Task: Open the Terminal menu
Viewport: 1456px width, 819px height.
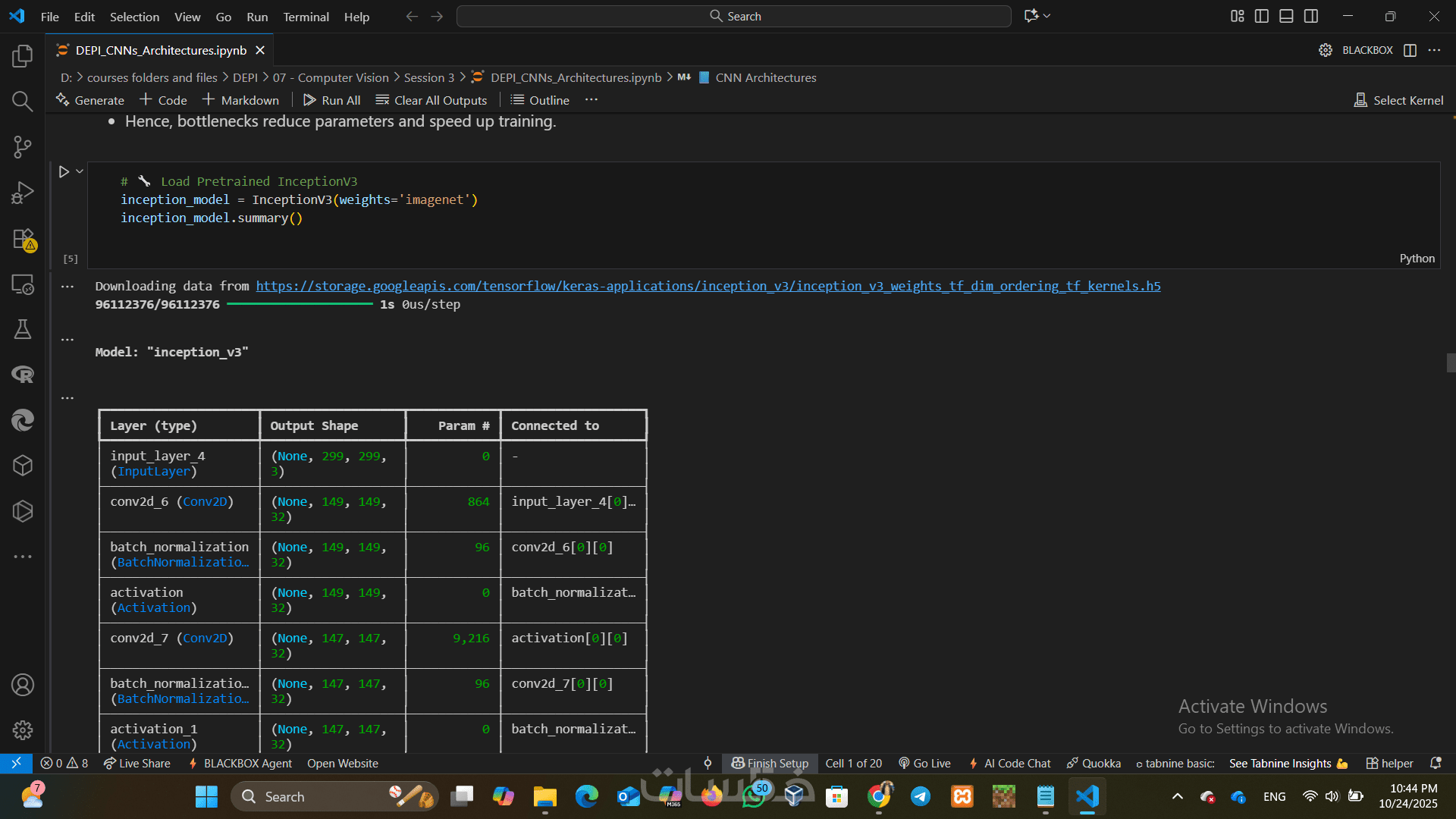Action: pos(306,17)
